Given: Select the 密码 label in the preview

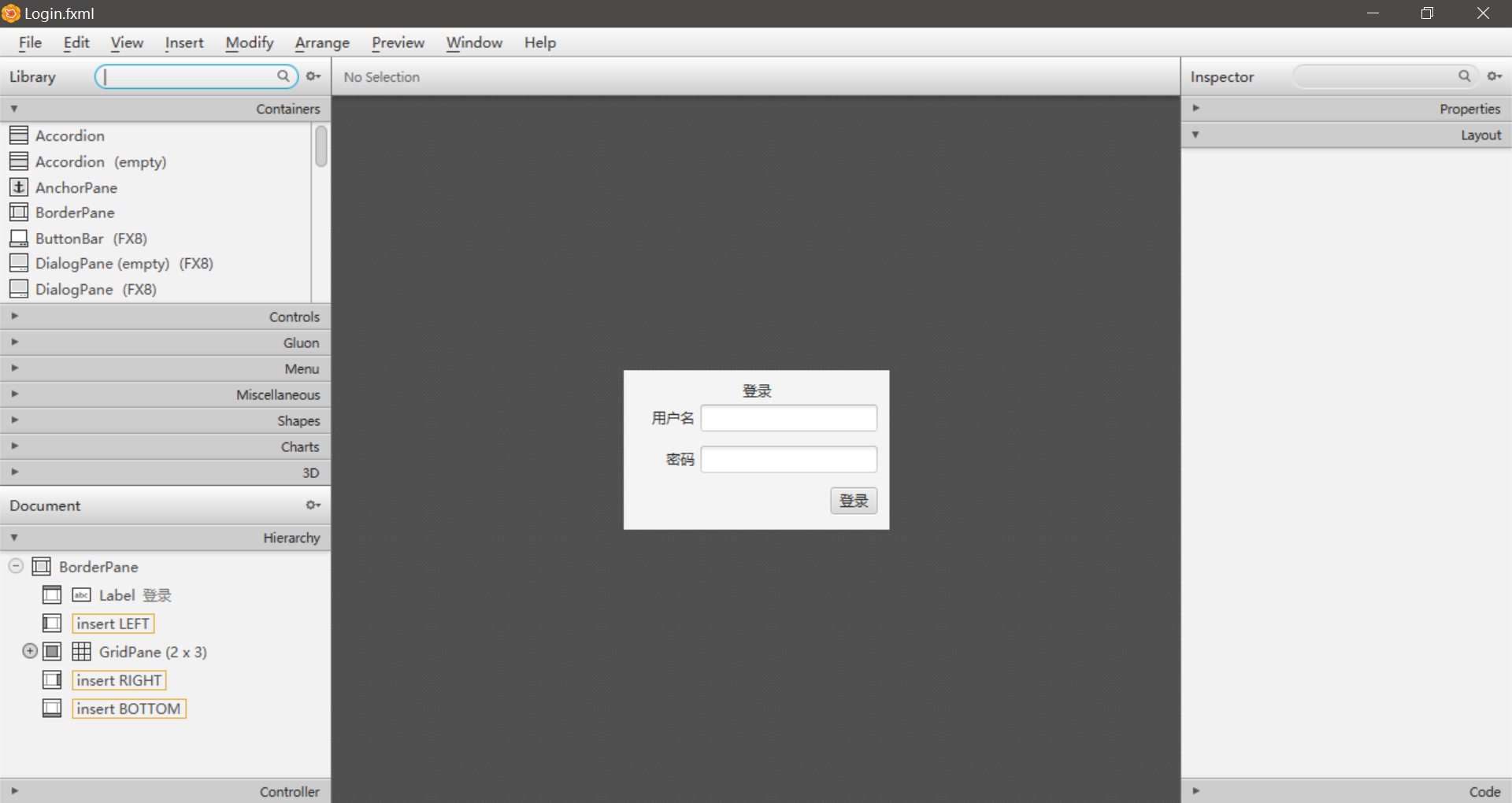Looking at the screenshot, I should [680, 459].
